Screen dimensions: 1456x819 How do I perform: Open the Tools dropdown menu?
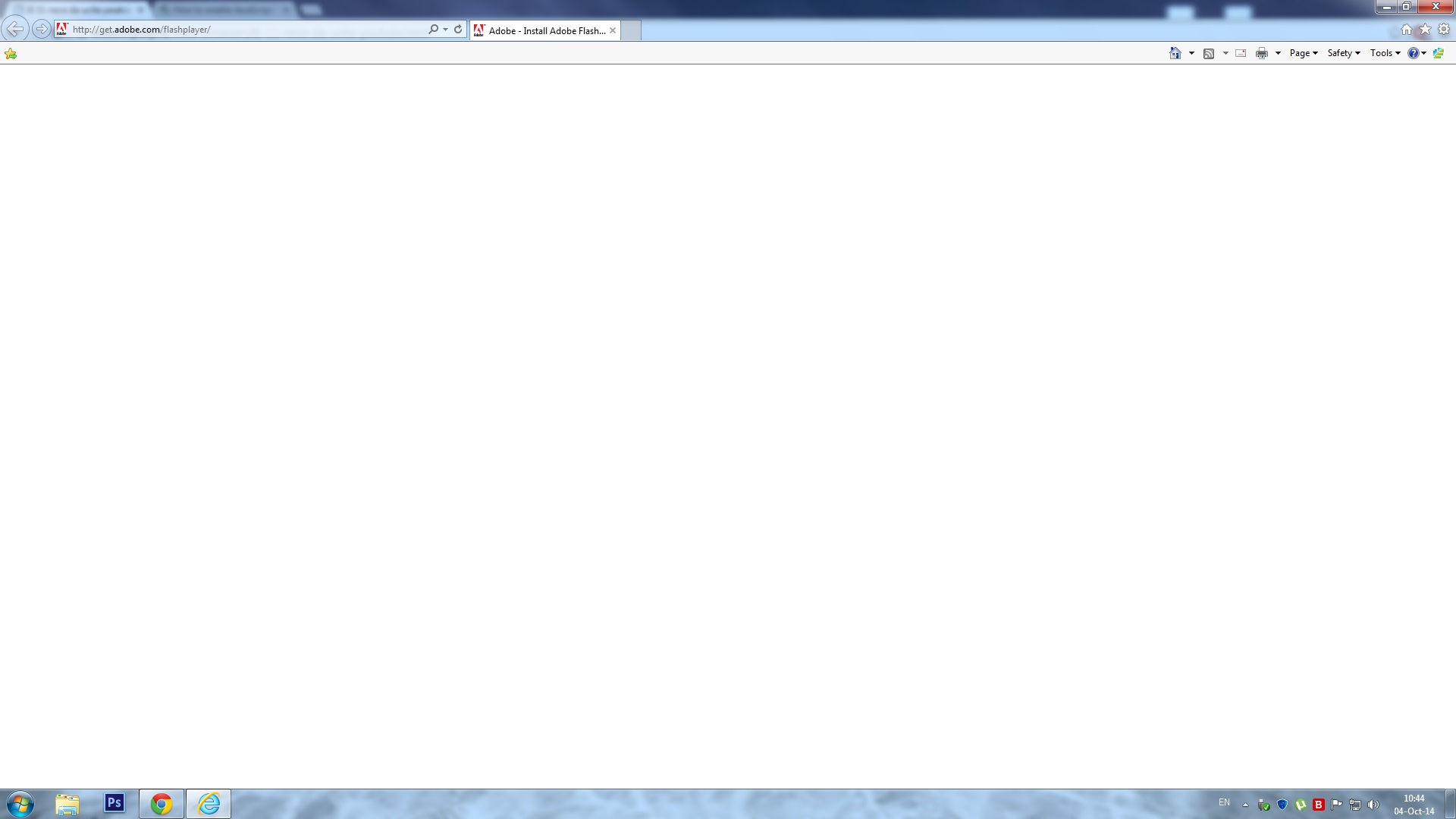[1385, 53]
